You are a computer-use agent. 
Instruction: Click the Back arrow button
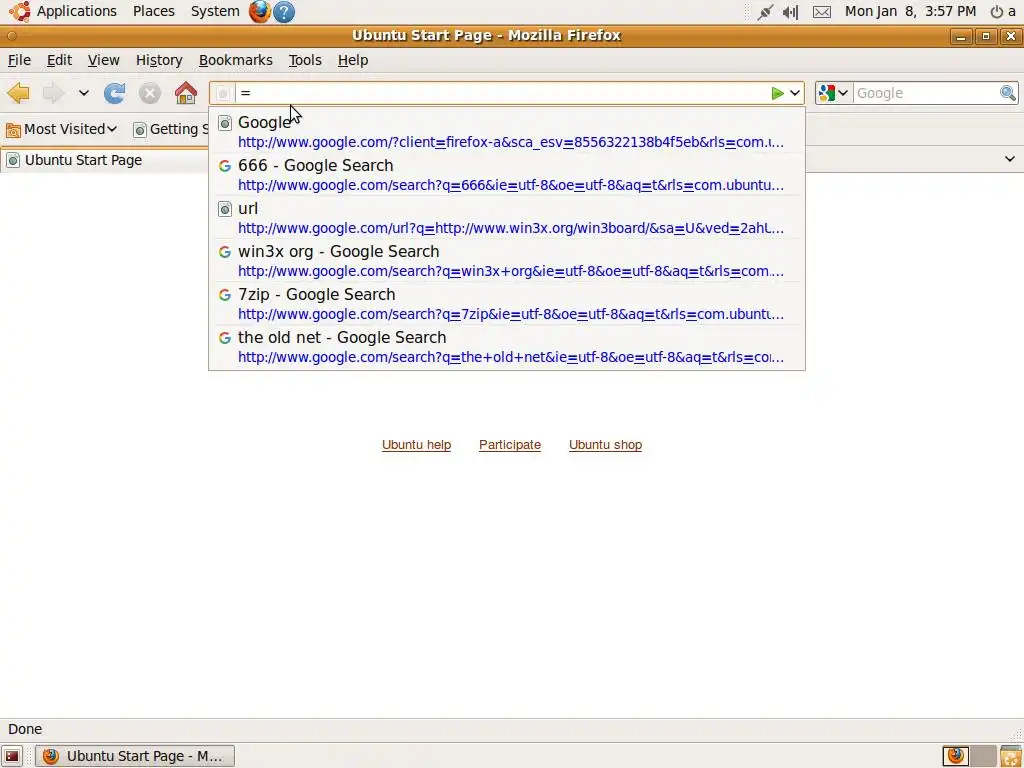tap(18, 93)
